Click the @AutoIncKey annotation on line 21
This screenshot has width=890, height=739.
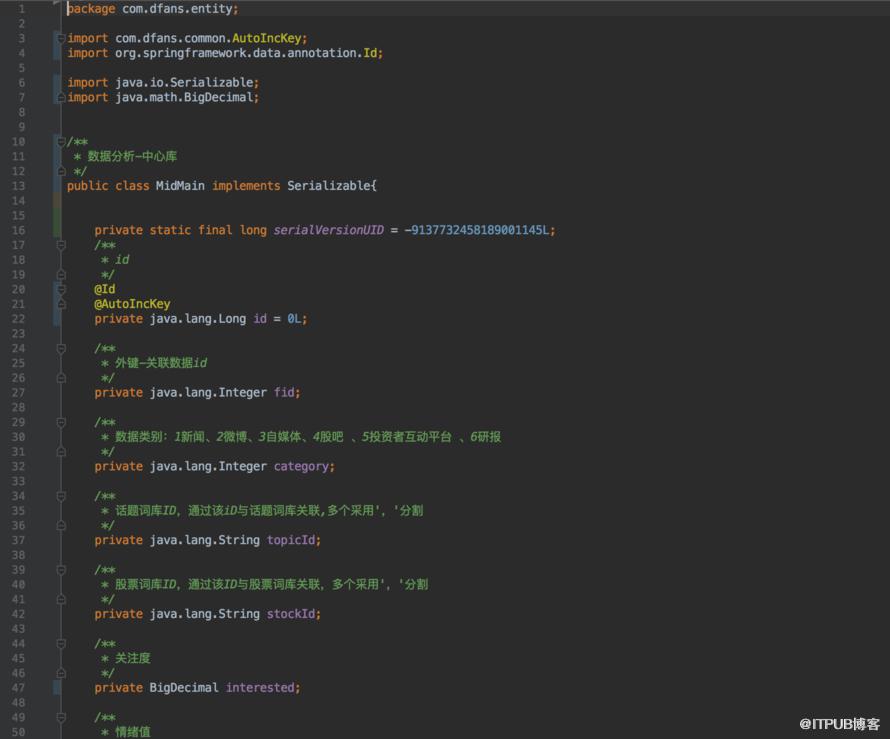(132, 304)
